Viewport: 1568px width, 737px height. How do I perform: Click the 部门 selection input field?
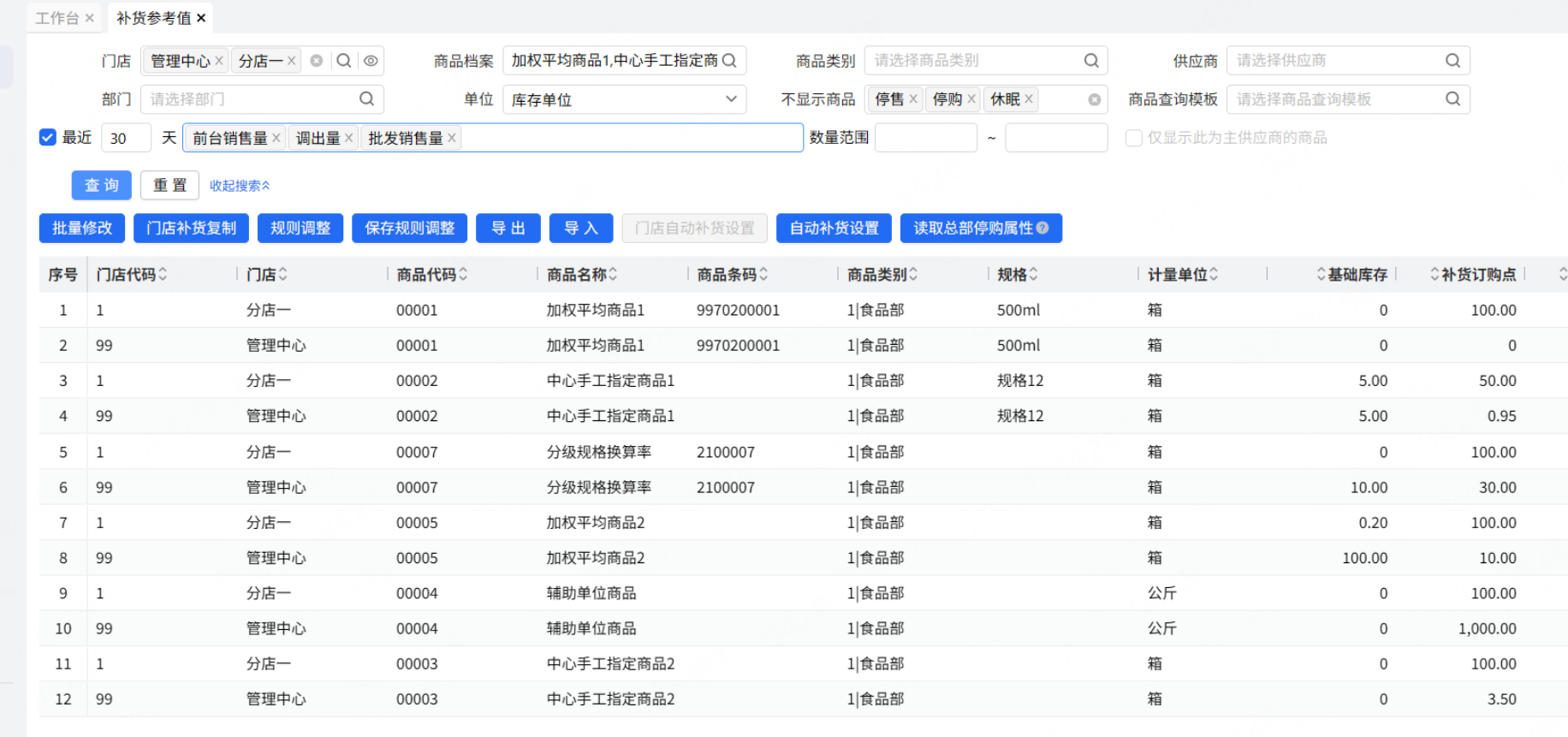262,99
